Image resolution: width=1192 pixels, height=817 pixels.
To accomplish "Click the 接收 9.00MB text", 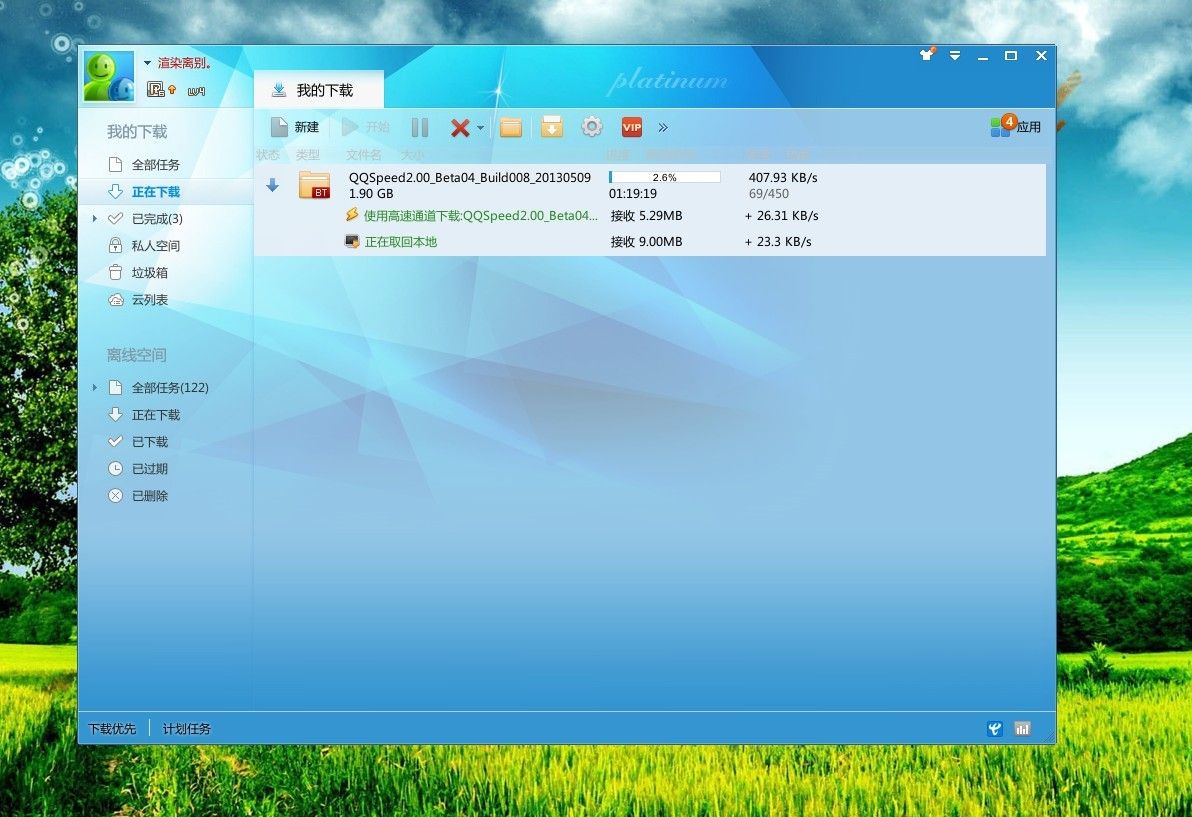I will pos(646,242).
